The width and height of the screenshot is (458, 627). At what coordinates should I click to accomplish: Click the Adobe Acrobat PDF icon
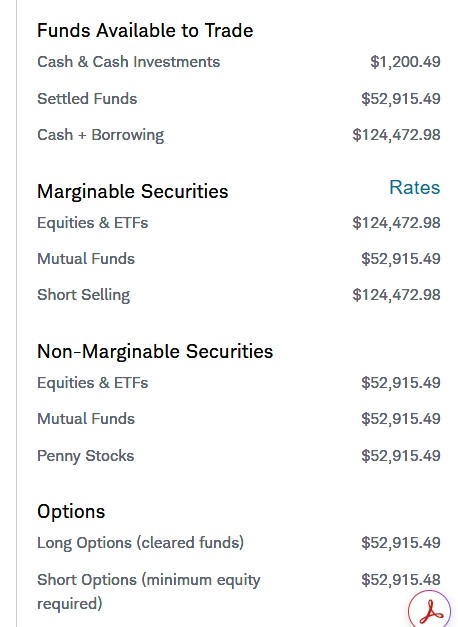430,611
